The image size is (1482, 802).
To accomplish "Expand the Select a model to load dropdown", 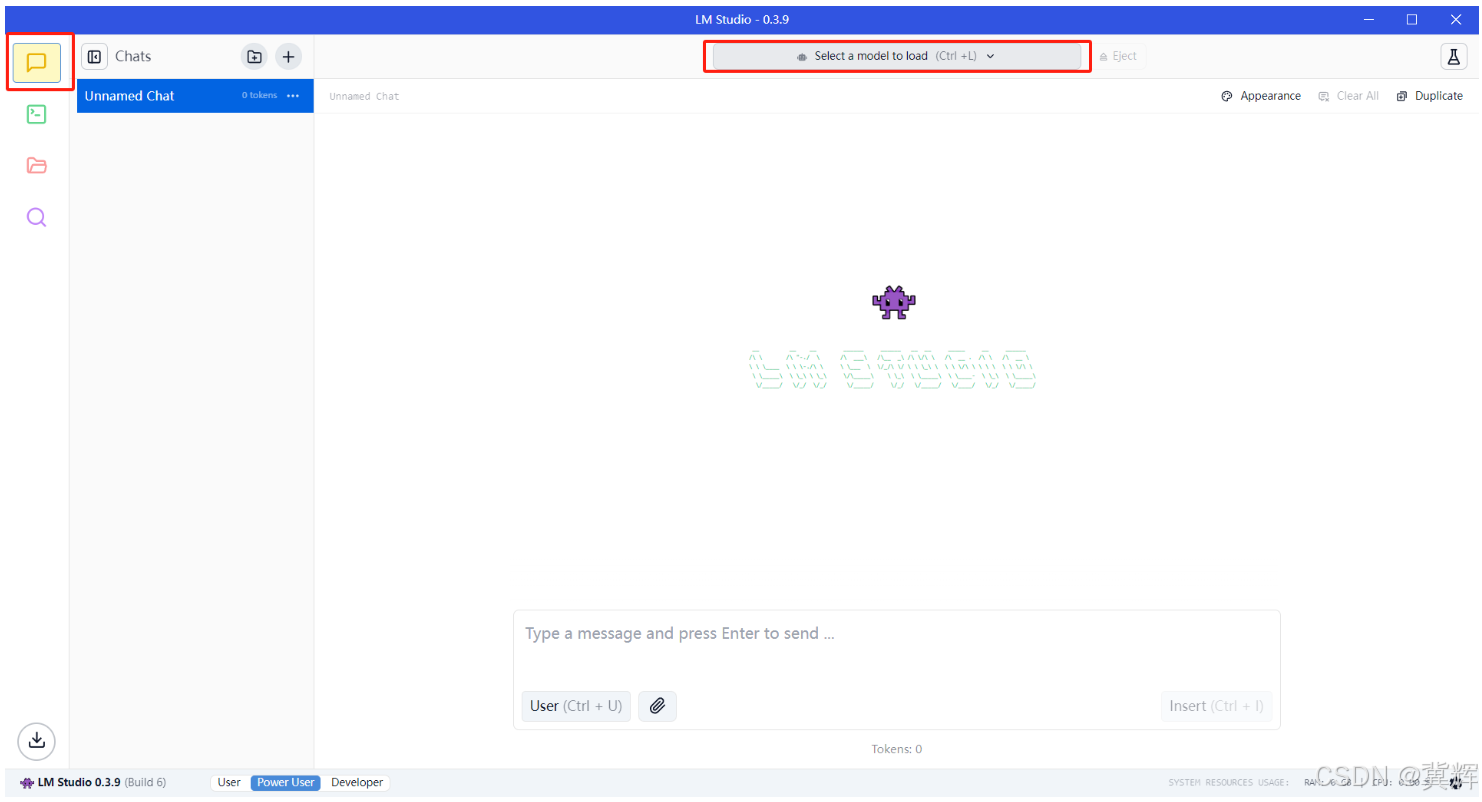I will pos(897,56).
